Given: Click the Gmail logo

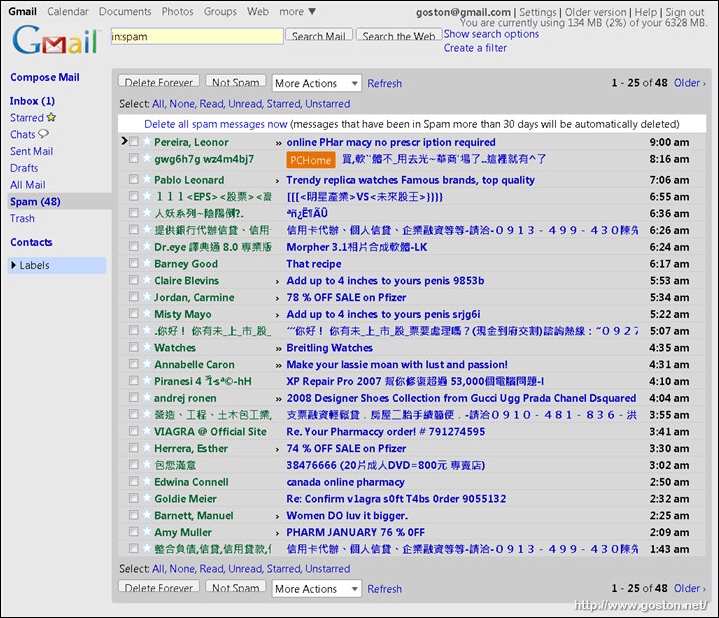Looking at the screenshot, I should (x=55, y=40).
